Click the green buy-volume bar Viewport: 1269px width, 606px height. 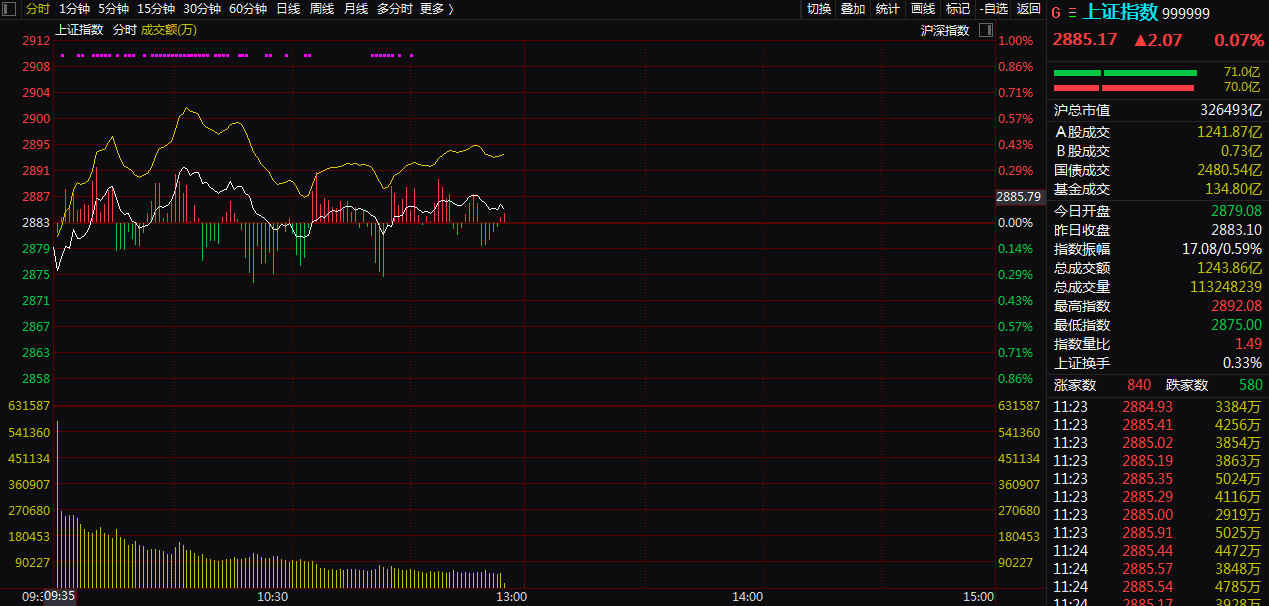(x=1125, y=73)
